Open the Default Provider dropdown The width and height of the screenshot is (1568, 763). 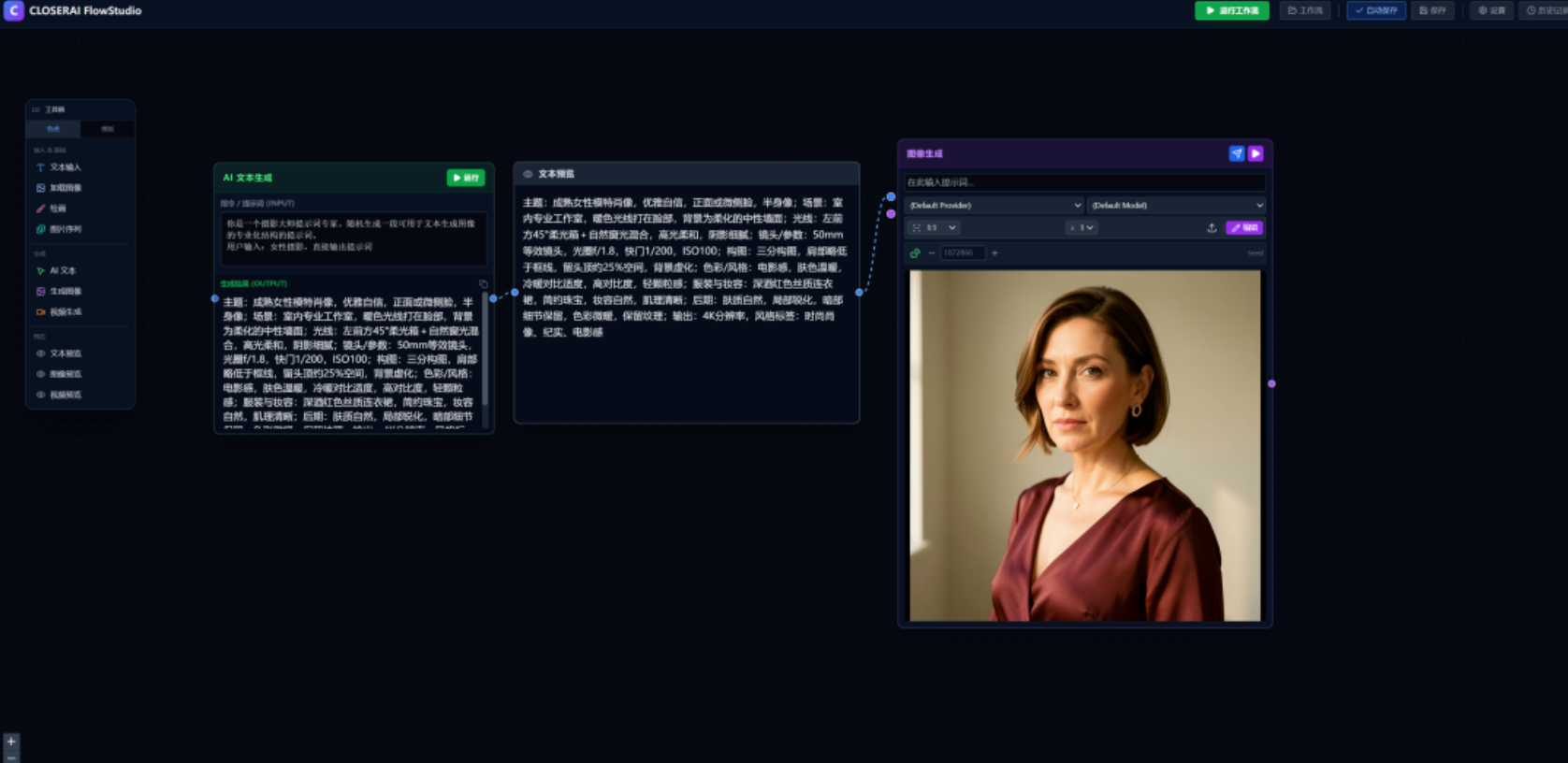tap(995, 206)
